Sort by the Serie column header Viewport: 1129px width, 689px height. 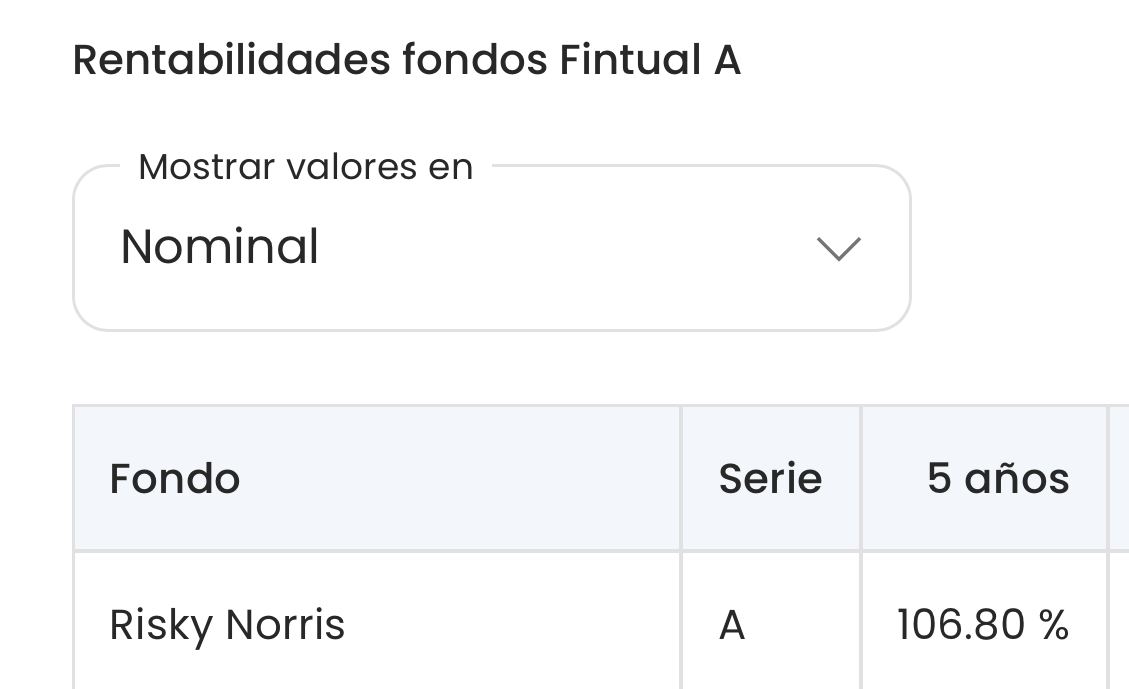tap(770, 479)
